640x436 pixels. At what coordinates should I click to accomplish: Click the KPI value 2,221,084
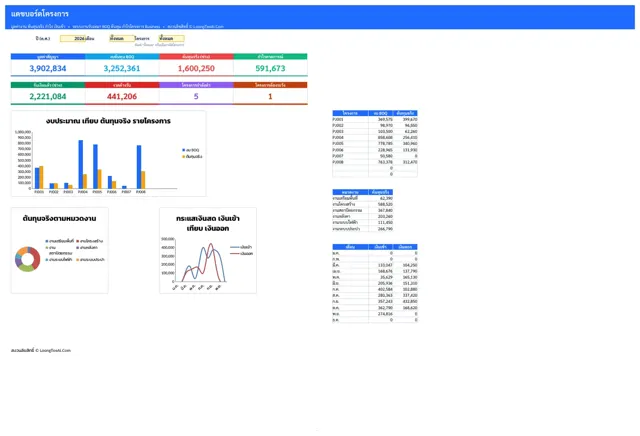48,96
